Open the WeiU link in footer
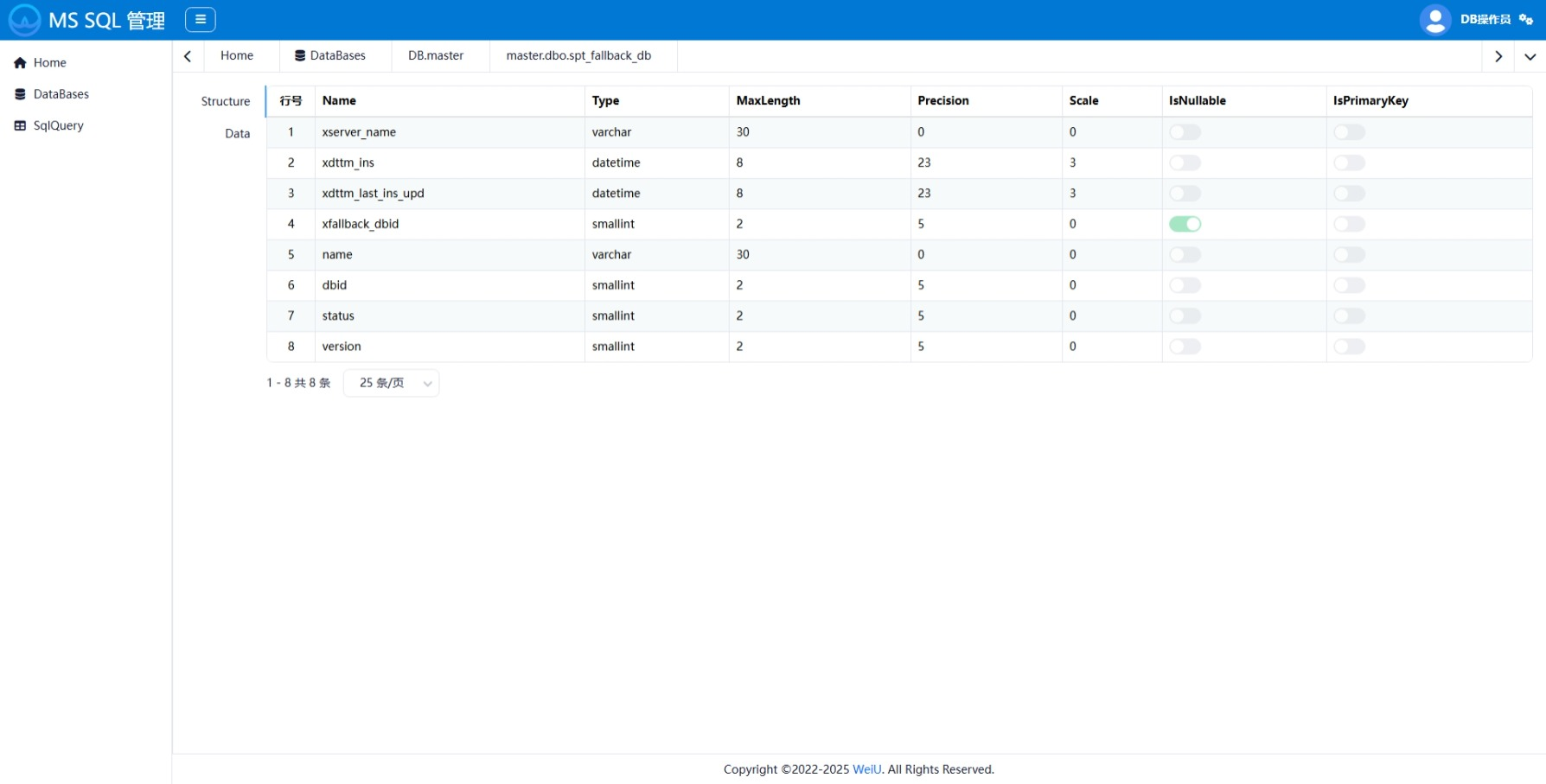1546x784 pixels. click(867, 769)
